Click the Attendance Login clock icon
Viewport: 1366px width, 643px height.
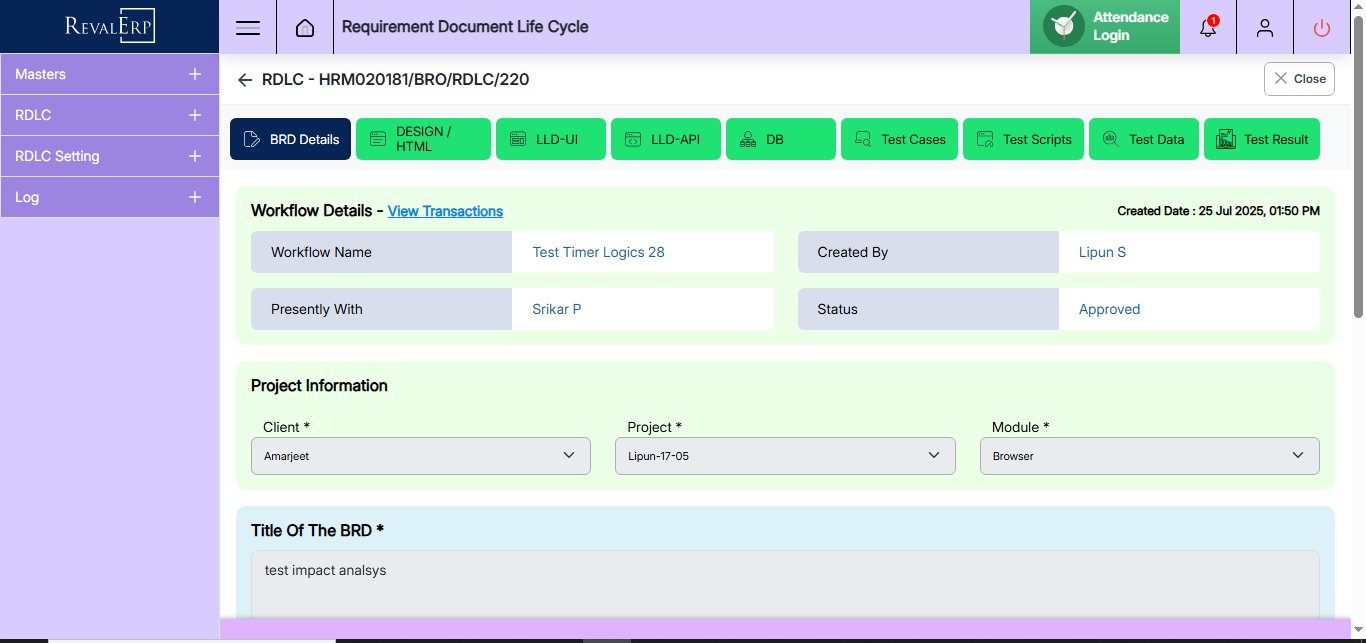click(x=1064, y=27)
